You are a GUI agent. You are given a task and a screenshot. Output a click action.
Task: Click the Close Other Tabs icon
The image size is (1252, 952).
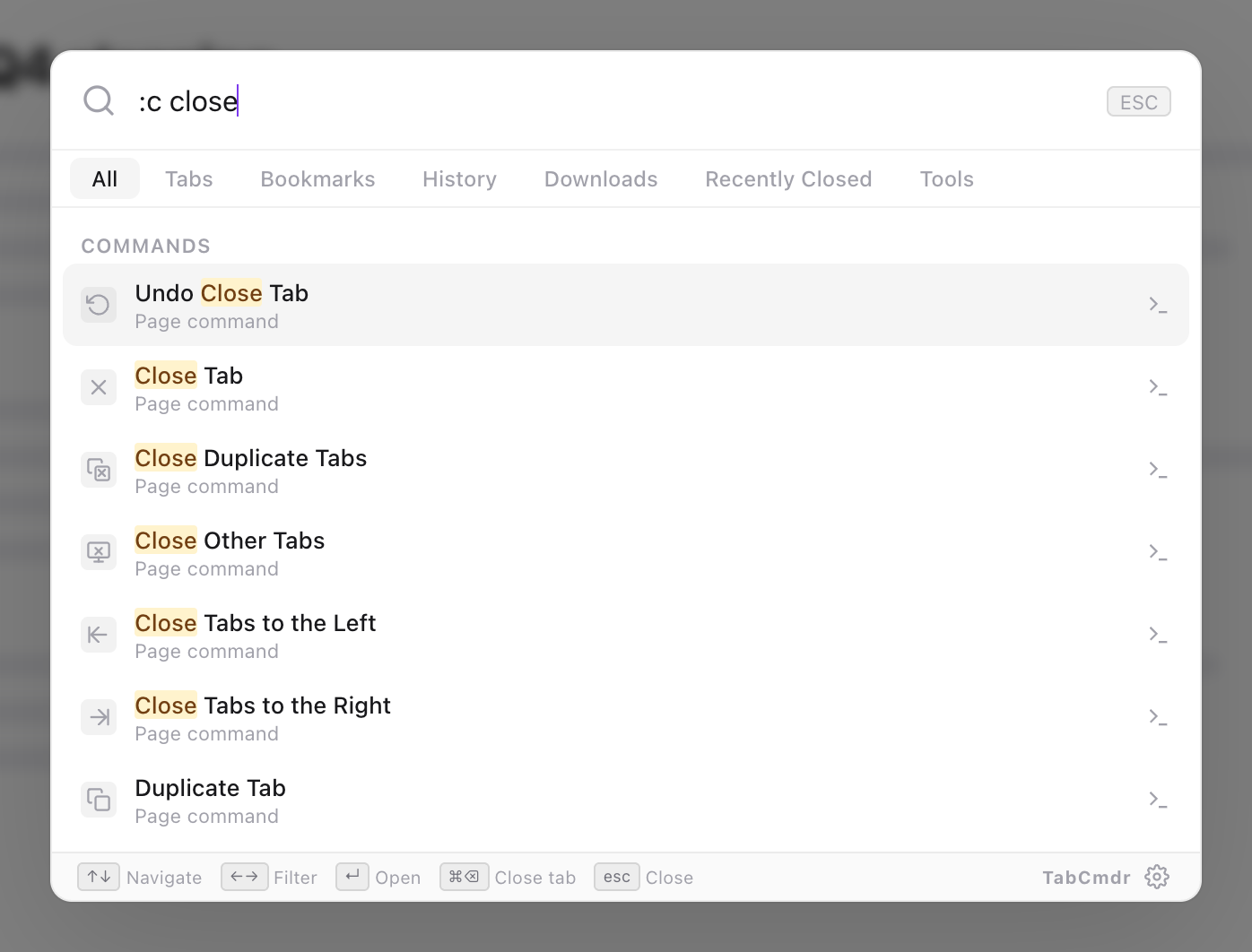coord(99,552)
